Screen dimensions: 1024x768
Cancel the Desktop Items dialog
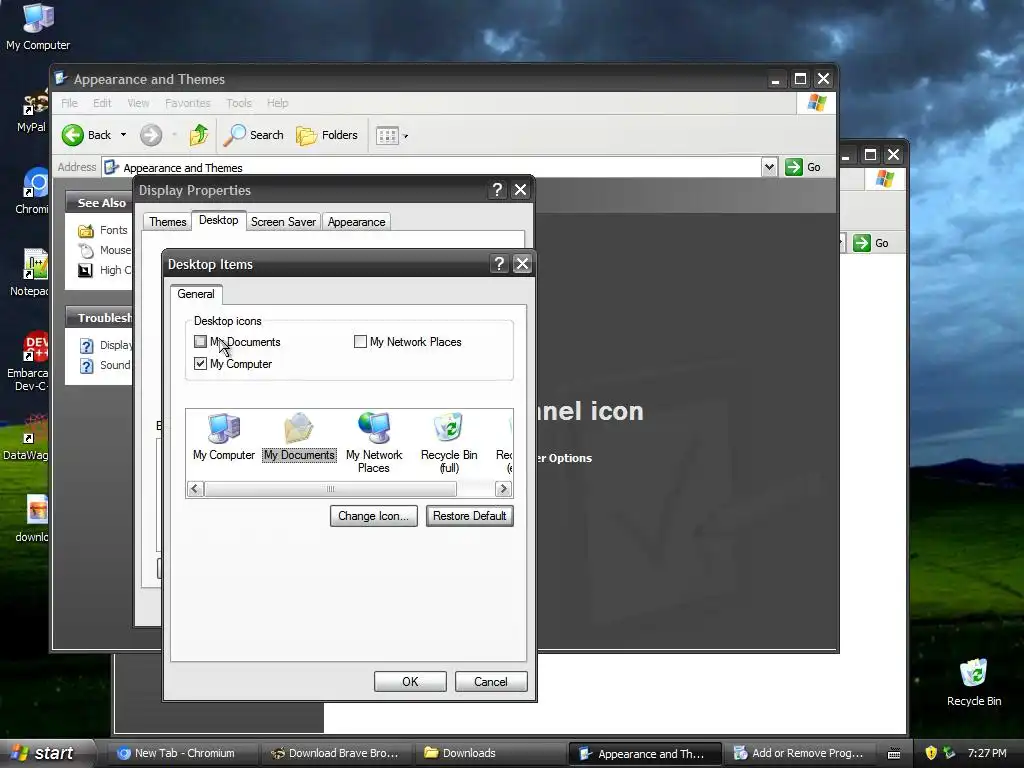[x=490, y=682]
